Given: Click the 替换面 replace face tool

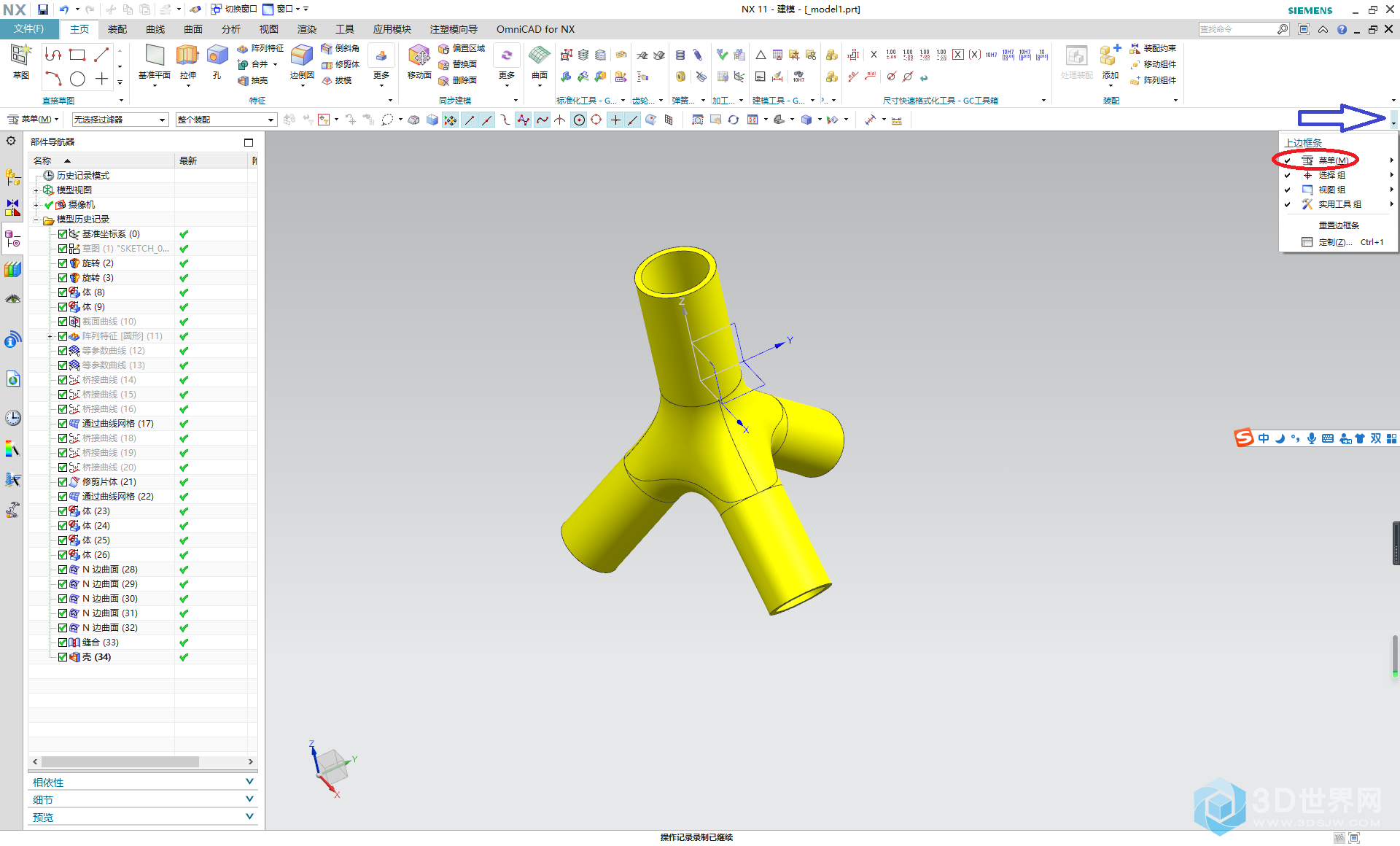Looking at the screenshot, I should point(458,64).
